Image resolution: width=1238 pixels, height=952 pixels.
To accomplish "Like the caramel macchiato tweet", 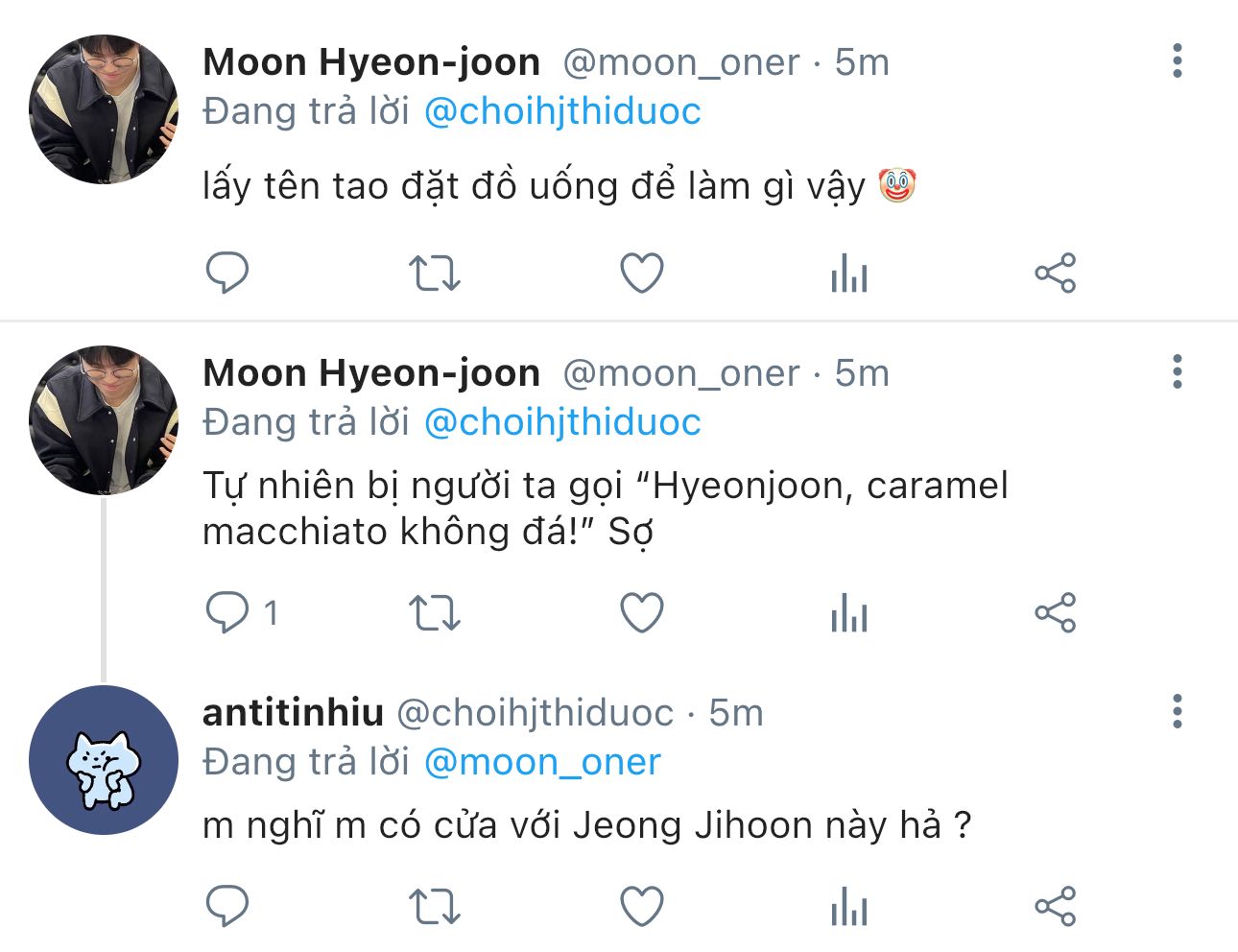I will [x=642, y=612].
